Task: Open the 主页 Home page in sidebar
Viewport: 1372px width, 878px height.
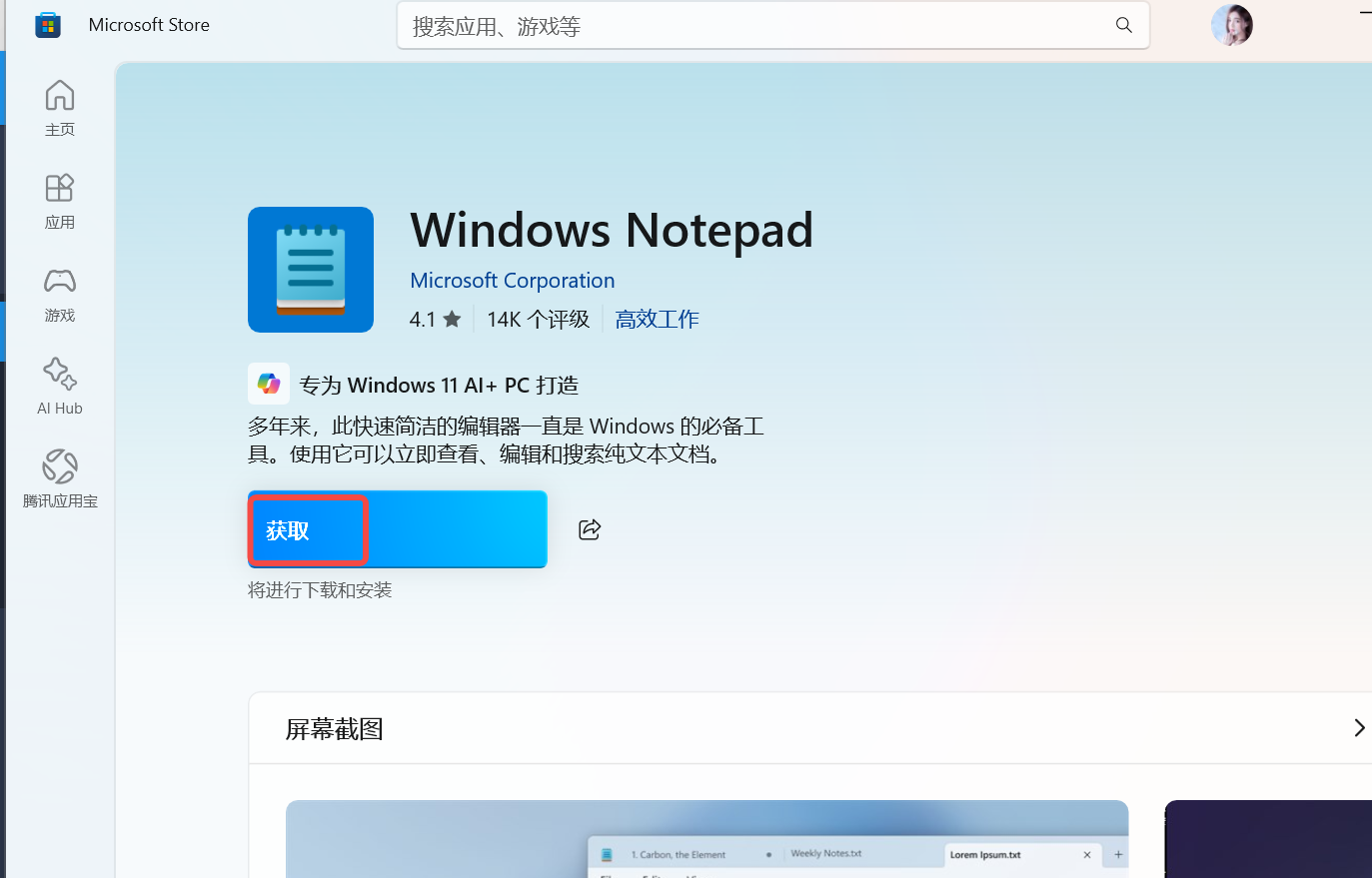Action: pyautogui.click(x=60, y=107)
